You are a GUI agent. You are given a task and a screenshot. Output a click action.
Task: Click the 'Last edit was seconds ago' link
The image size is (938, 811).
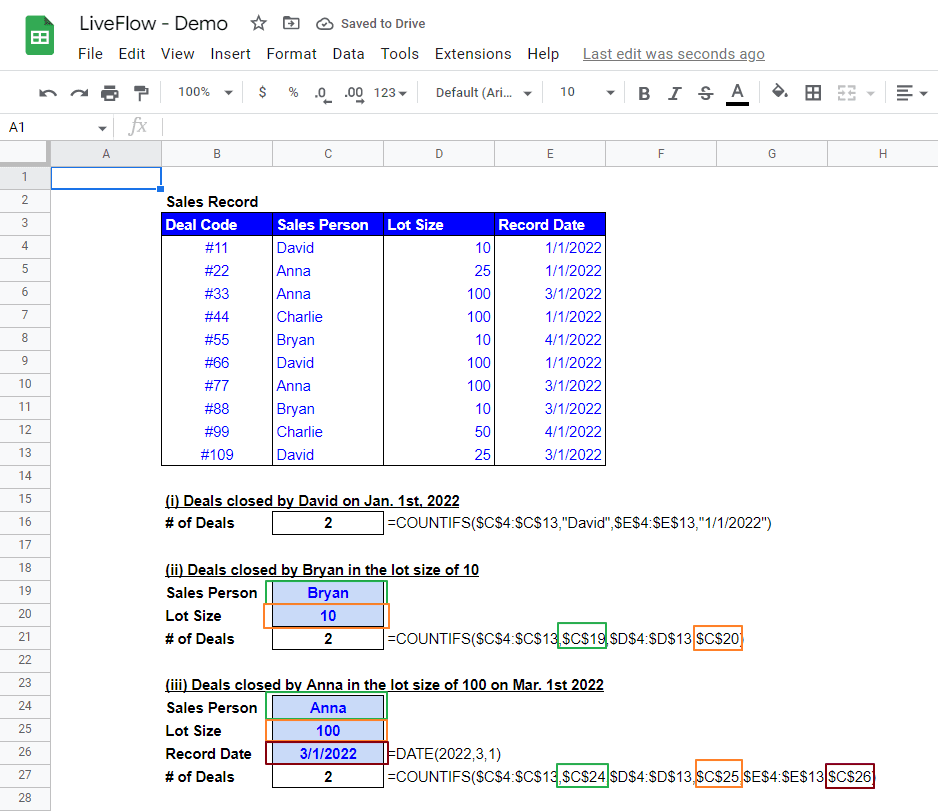673,54
